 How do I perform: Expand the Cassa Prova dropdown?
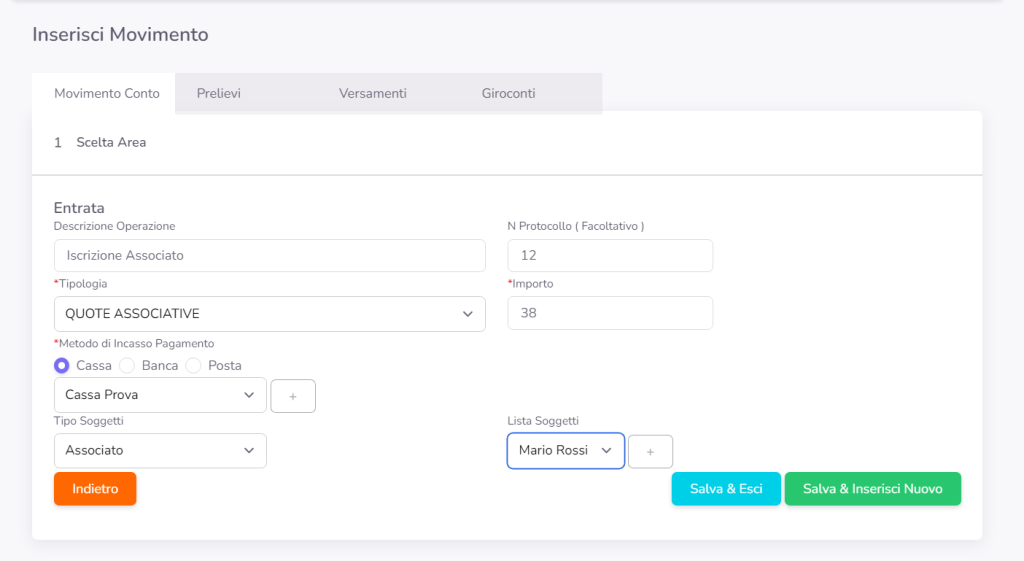click(160, 395)
